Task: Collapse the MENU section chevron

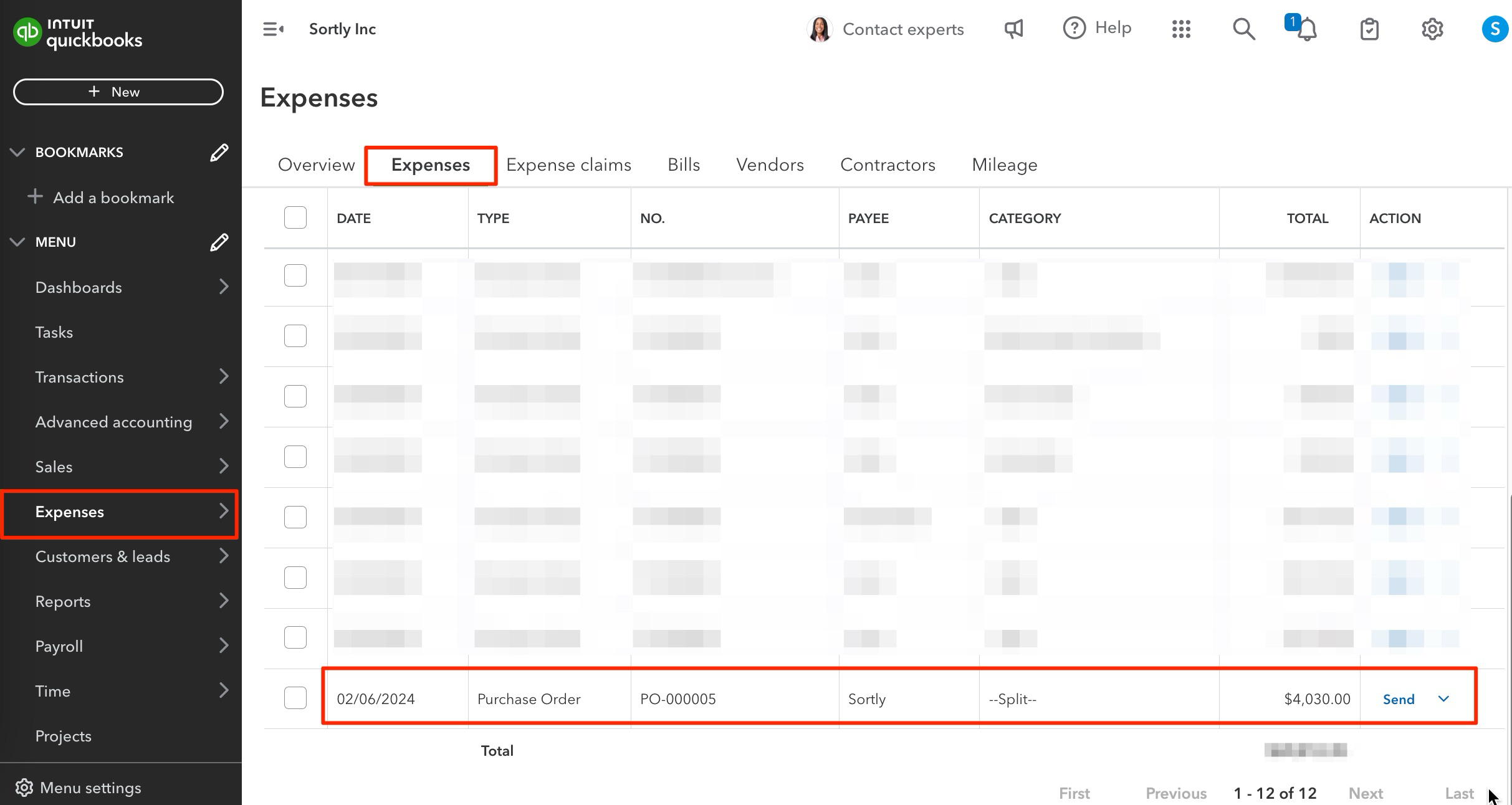Action: [17, 242]
